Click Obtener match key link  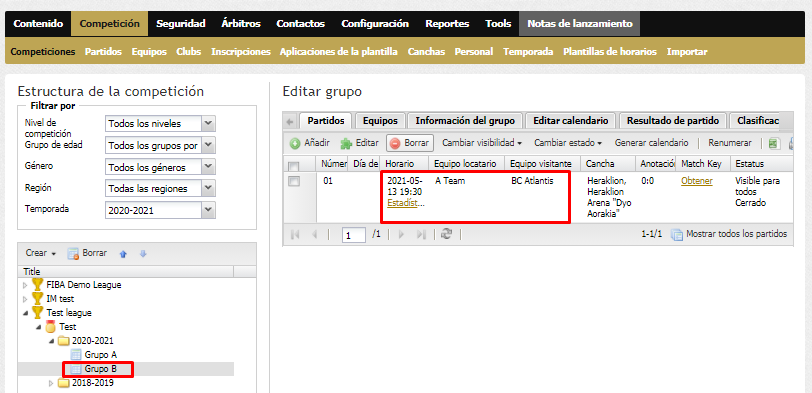[697, 181]
